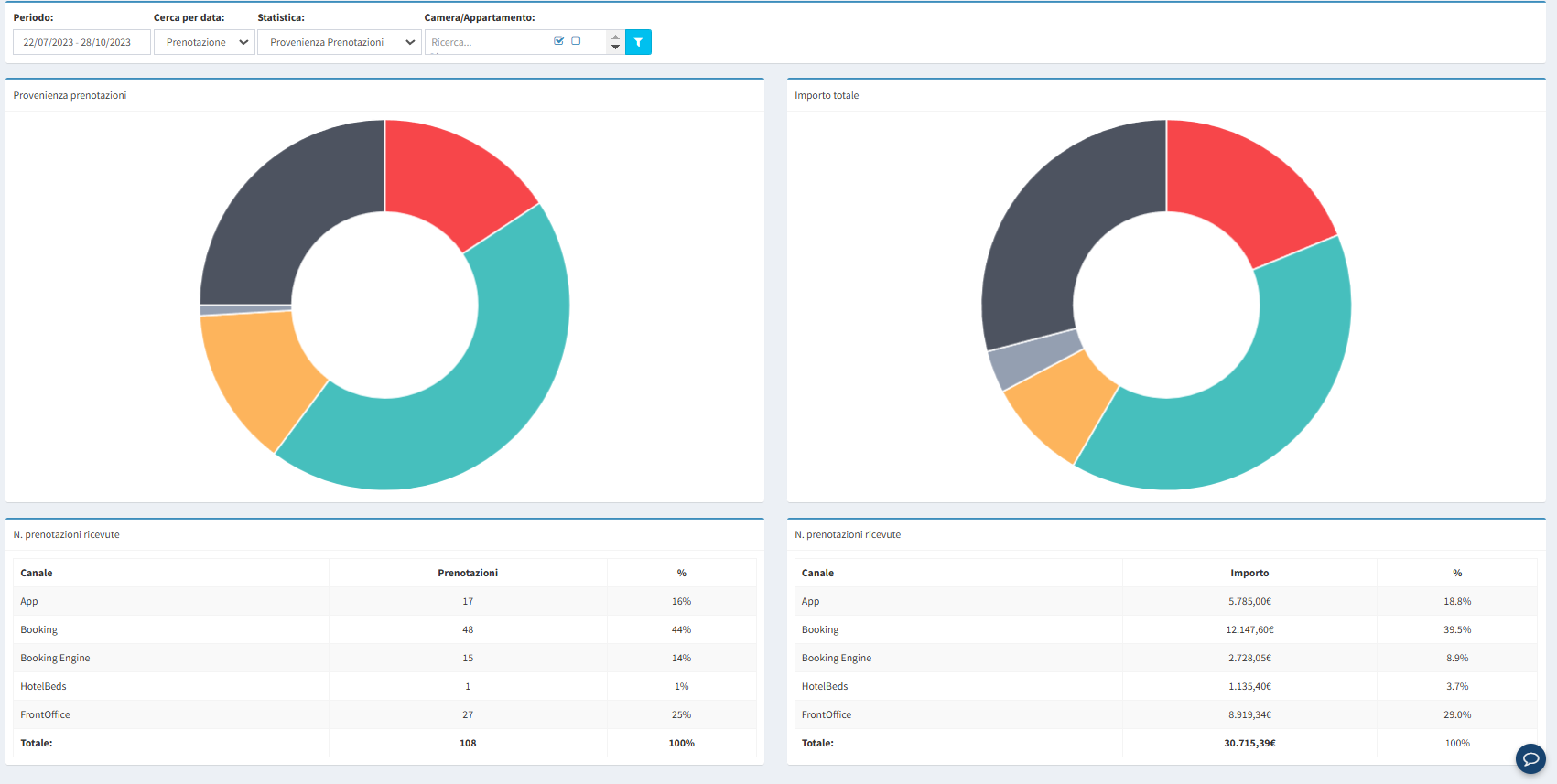Image resolution: width=1557 pixels, height=784 pixels.
Task: Click the up arrow in room list
Action: pyautogui.click(x=615, y=38)
